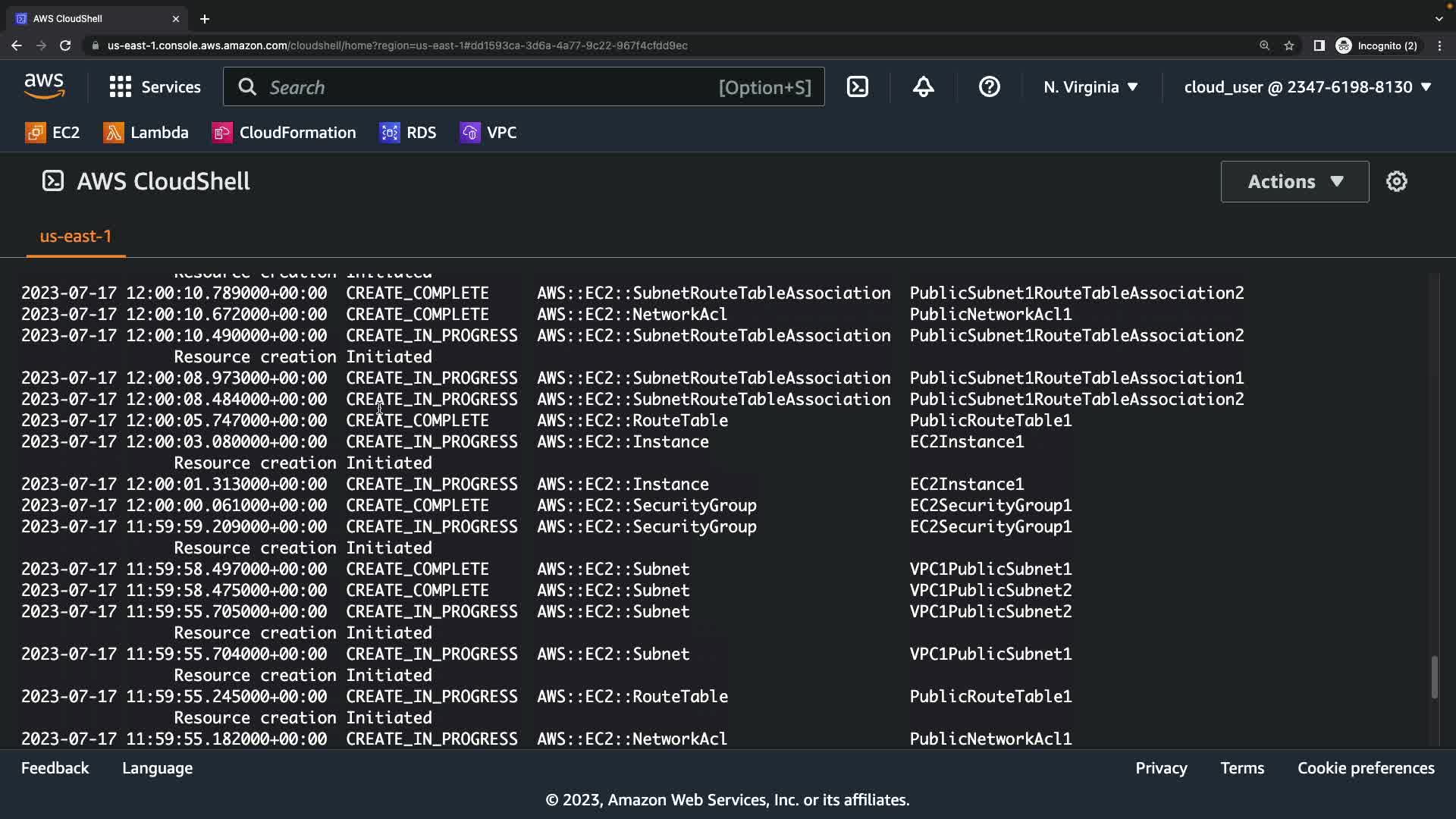
Task: Open CloudShell settings gear
Action: click(1396, 181)
